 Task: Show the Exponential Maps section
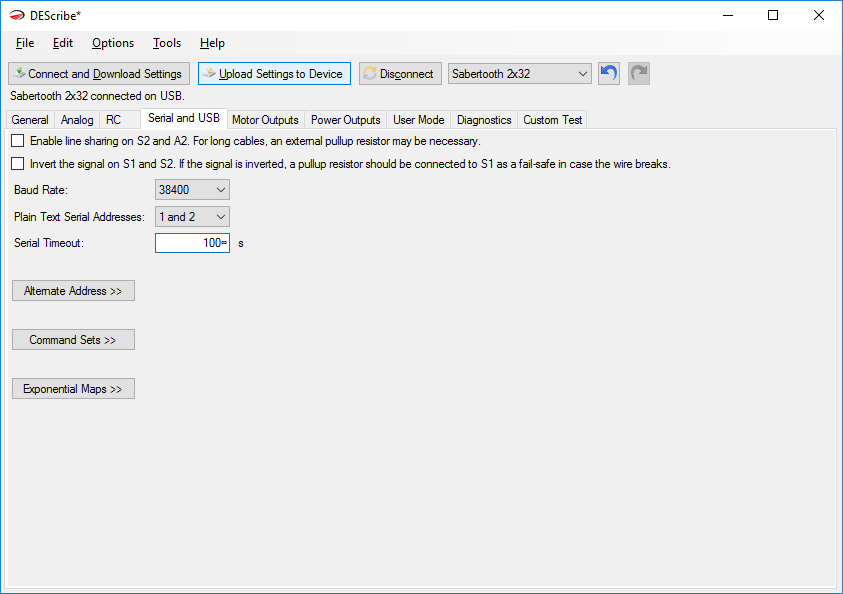pyautogui.click(x=73, y=389)
